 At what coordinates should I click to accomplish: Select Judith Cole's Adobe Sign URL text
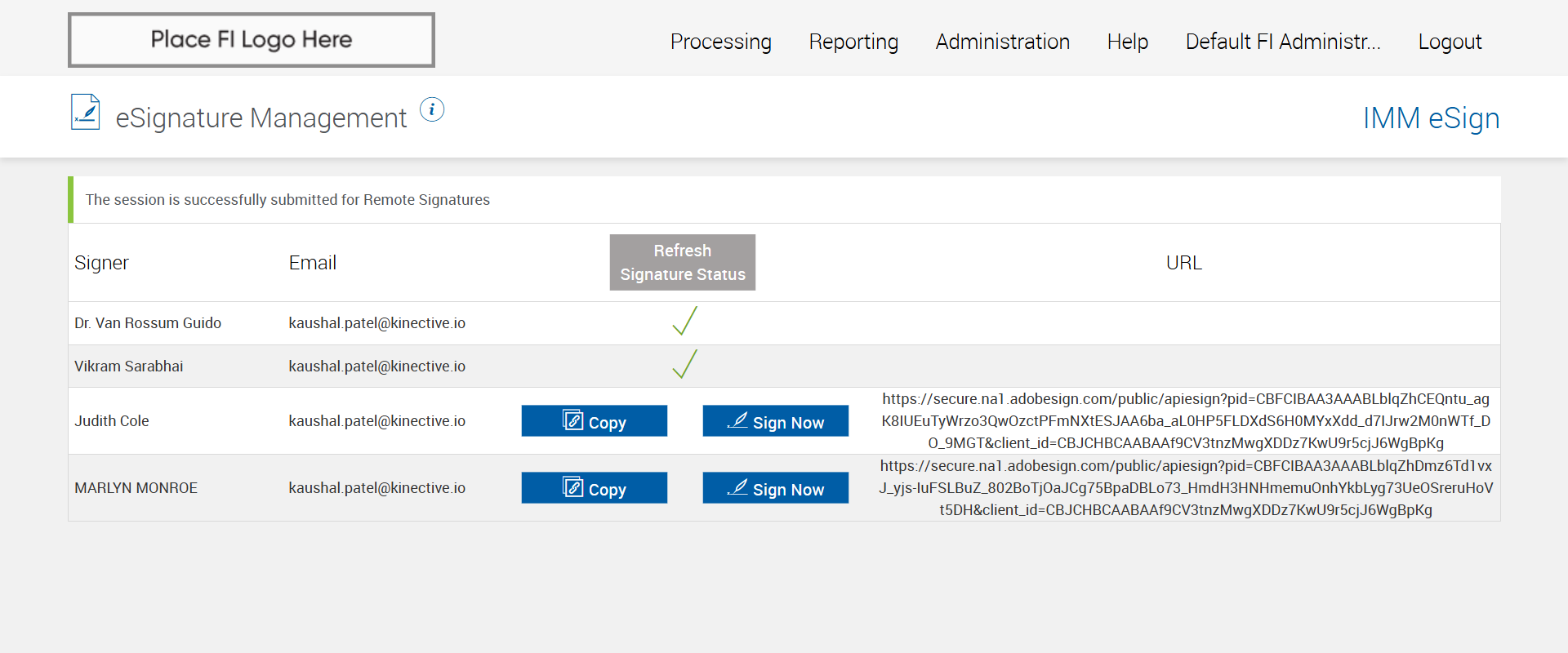pyautogui.click(x=1185, y=421)
